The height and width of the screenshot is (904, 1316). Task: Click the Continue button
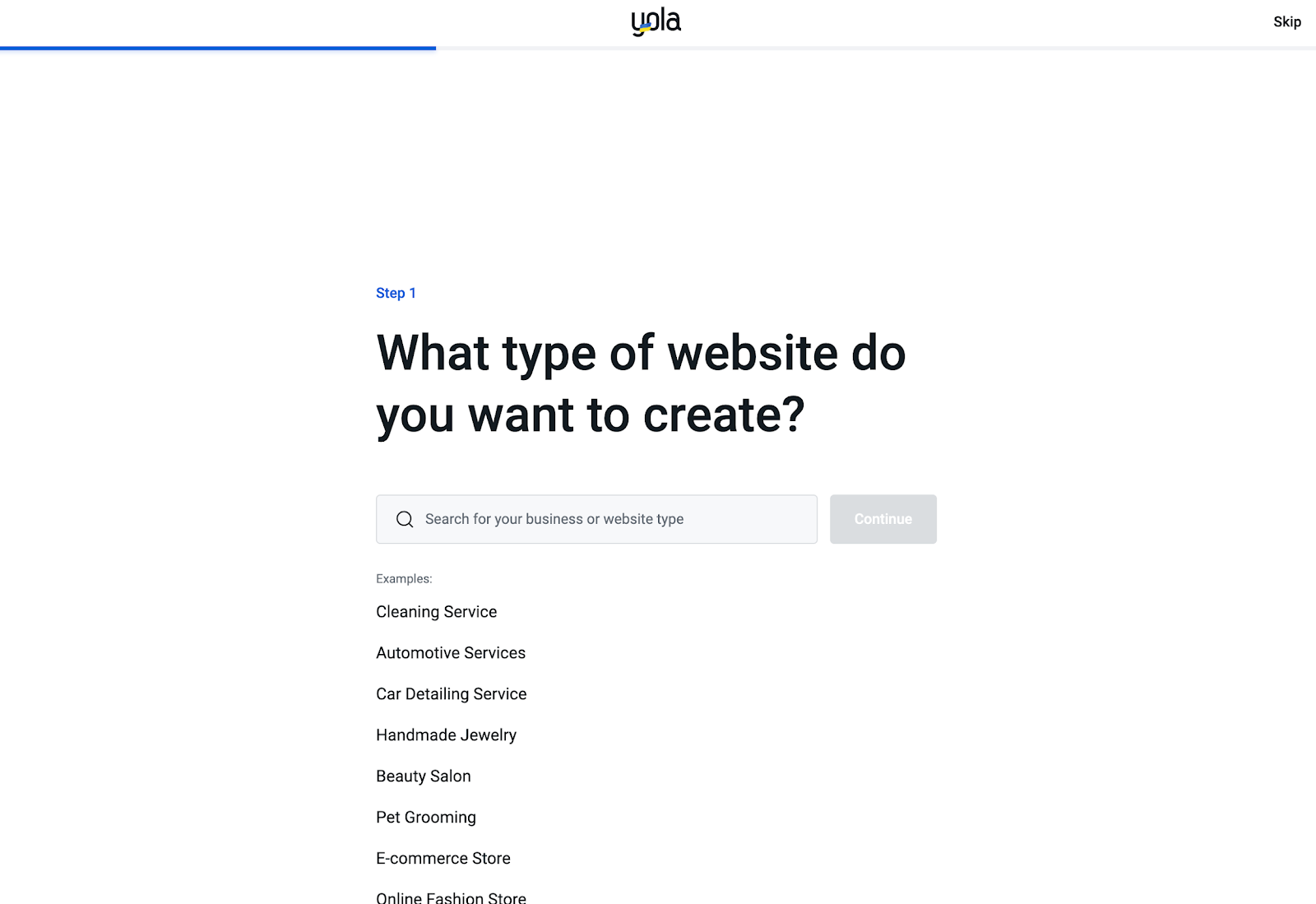click(883, 519)
